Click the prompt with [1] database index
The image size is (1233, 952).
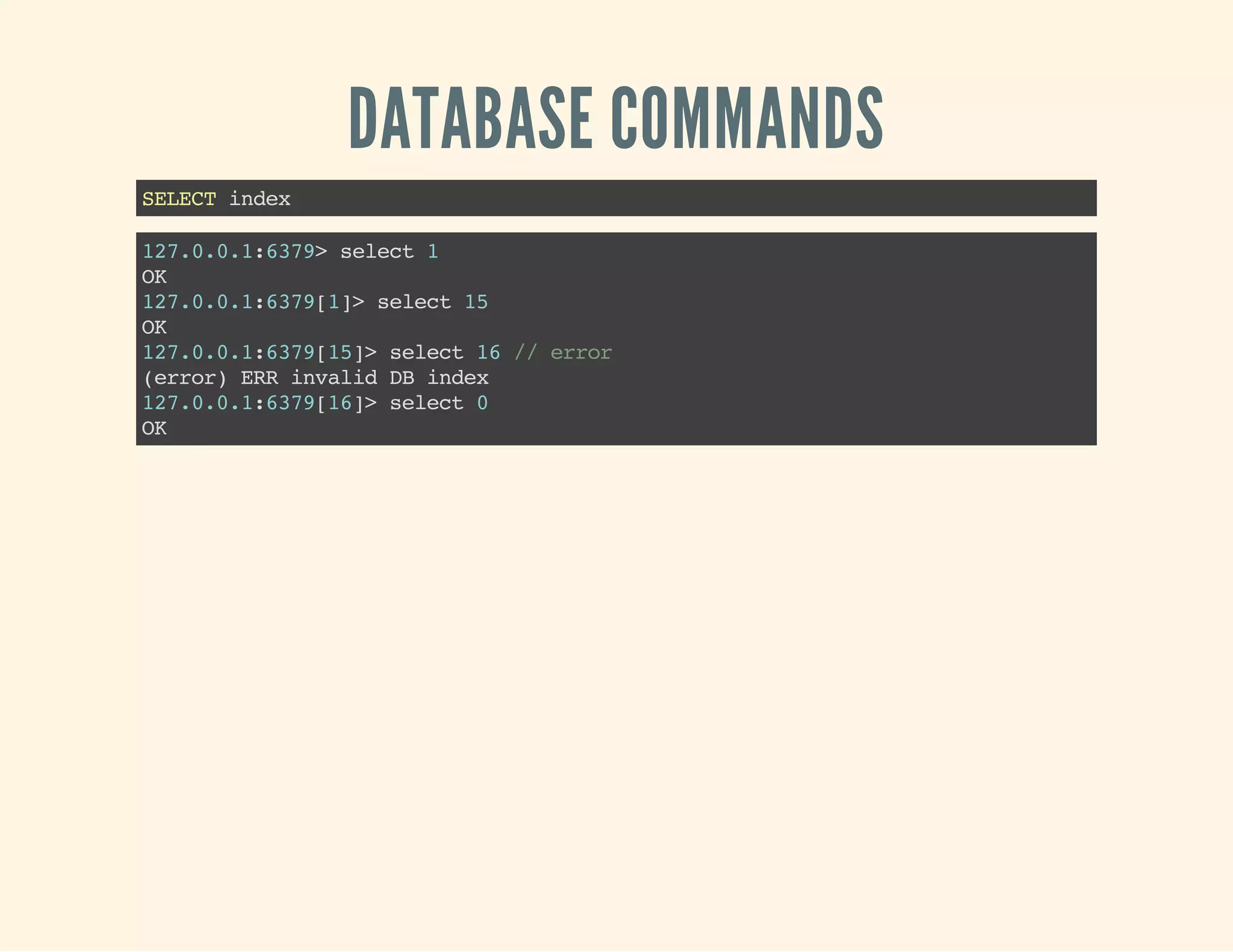tap(253, 302)
